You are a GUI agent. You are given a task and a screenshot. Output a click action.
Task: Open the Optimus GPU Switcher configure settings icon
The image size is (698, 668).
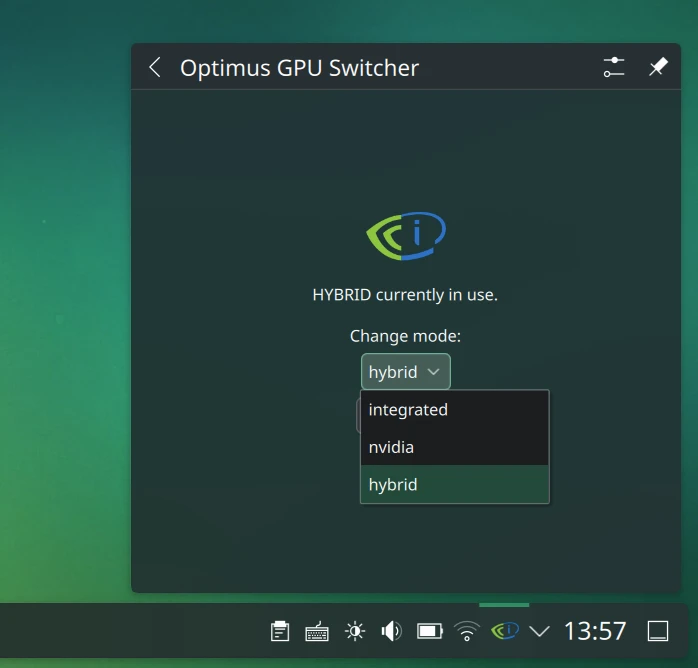pos(613,67)
